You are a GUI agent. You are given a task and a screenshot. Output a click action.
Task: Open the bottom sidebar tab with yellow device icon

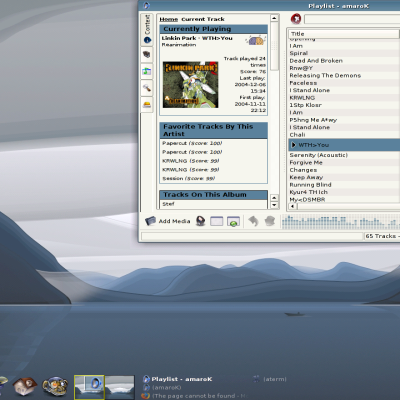pyautogui.click(x=147, y=105)
